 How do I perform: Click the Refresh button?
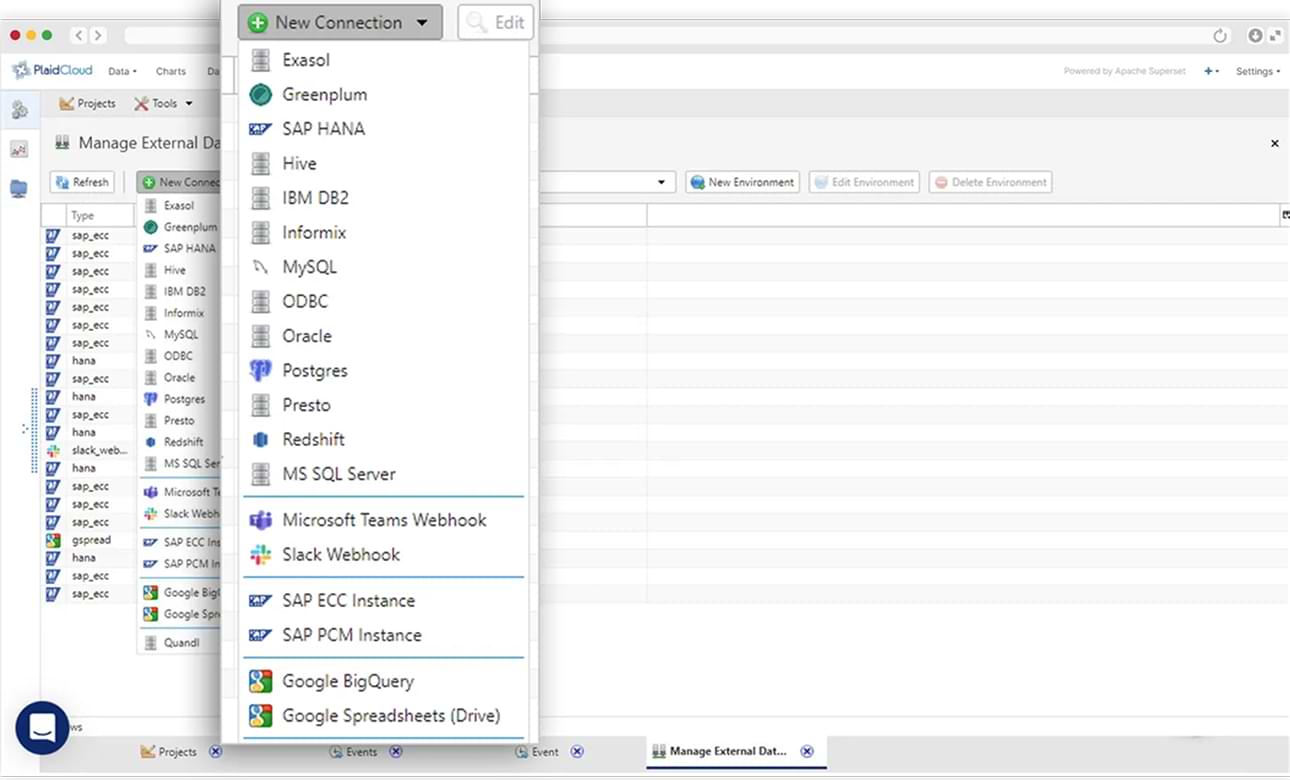pyautogui.click(x=82, y=182)
